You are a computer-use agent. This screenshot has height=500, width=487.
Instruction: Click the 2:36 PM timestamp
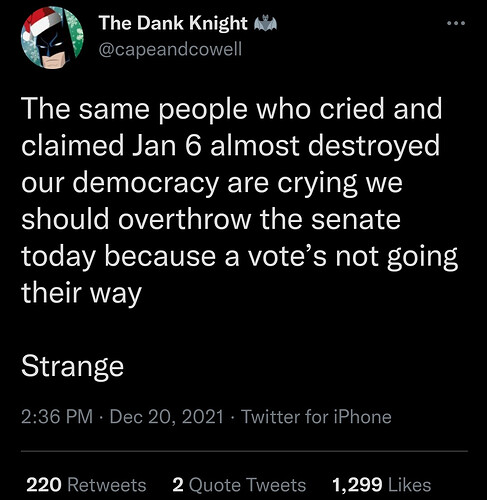(57, 417)
